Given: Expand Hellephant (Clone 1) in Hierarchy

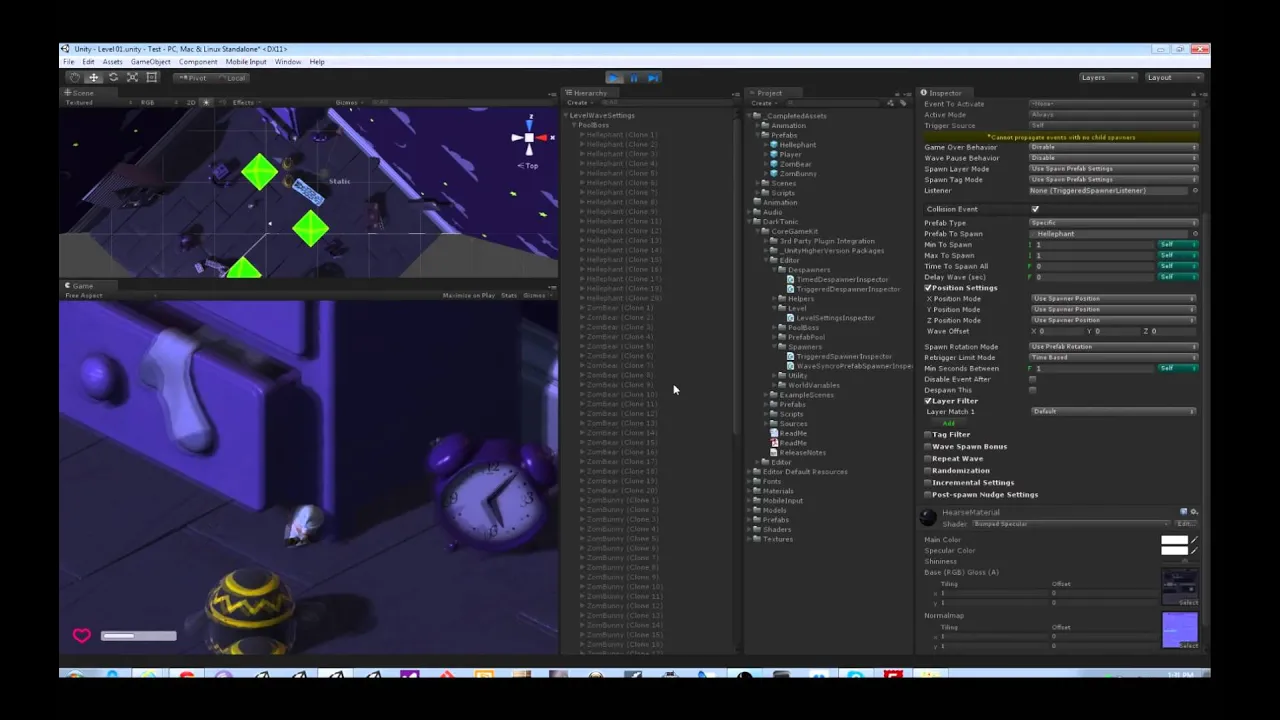Looking at the screenshot, I should tap(582, 135).
